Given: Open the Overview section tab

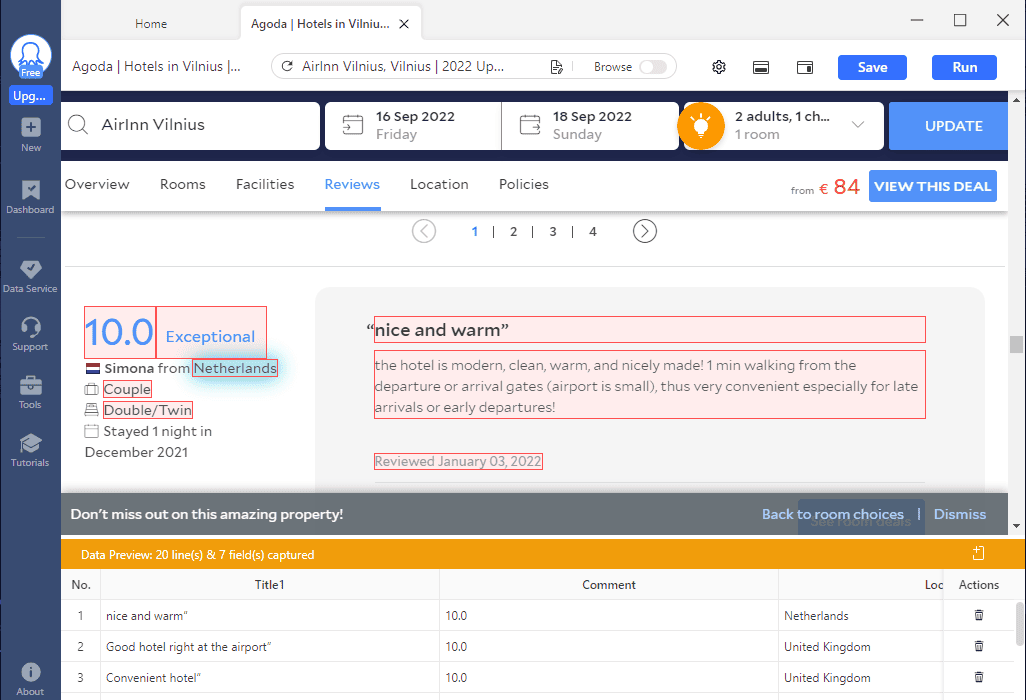Looking at the screenshot, I should (x=97, y=184).
